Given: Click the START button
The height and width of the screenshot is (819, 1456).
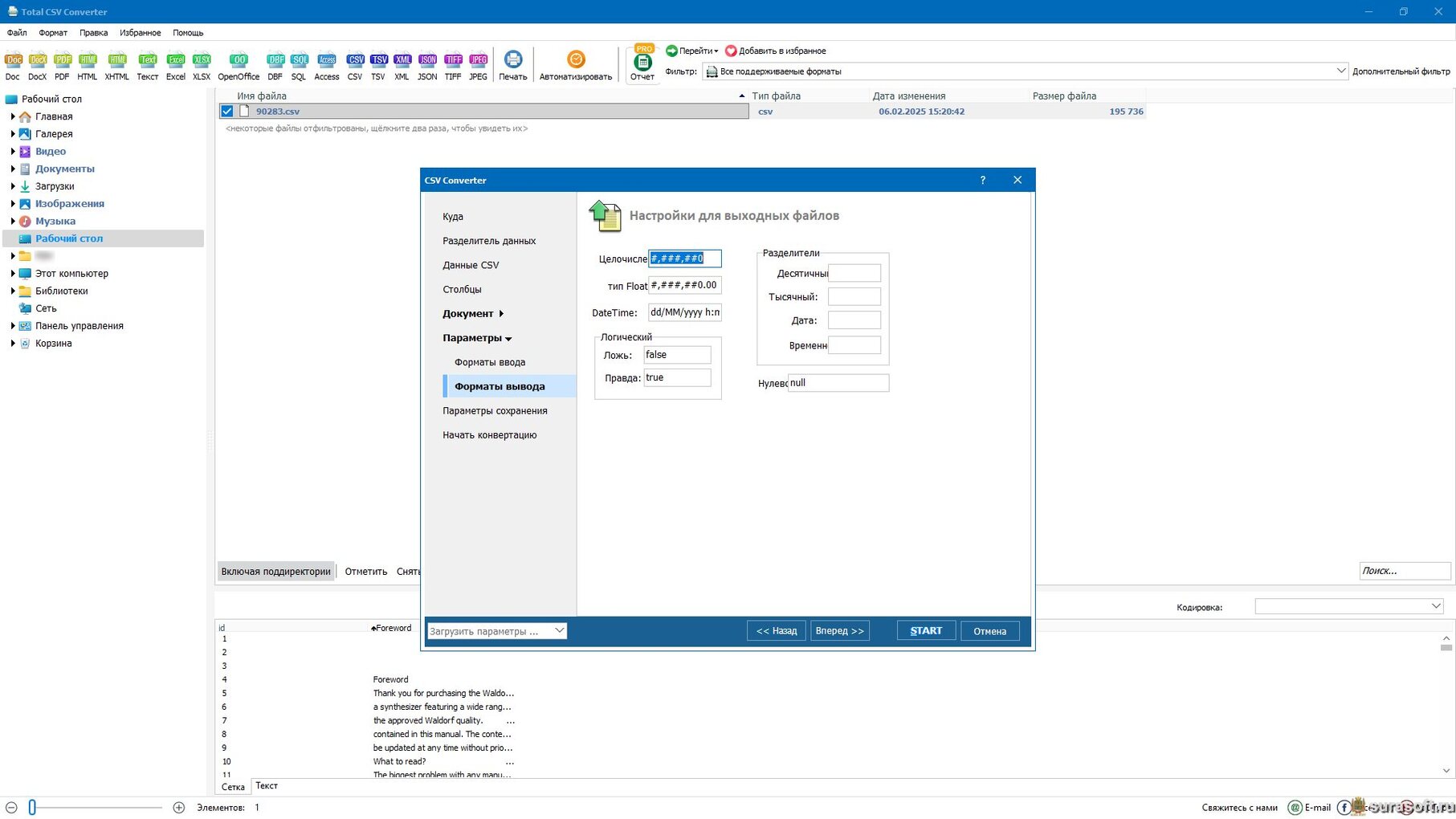Looking at the screenshot, I should click(926, 631).
